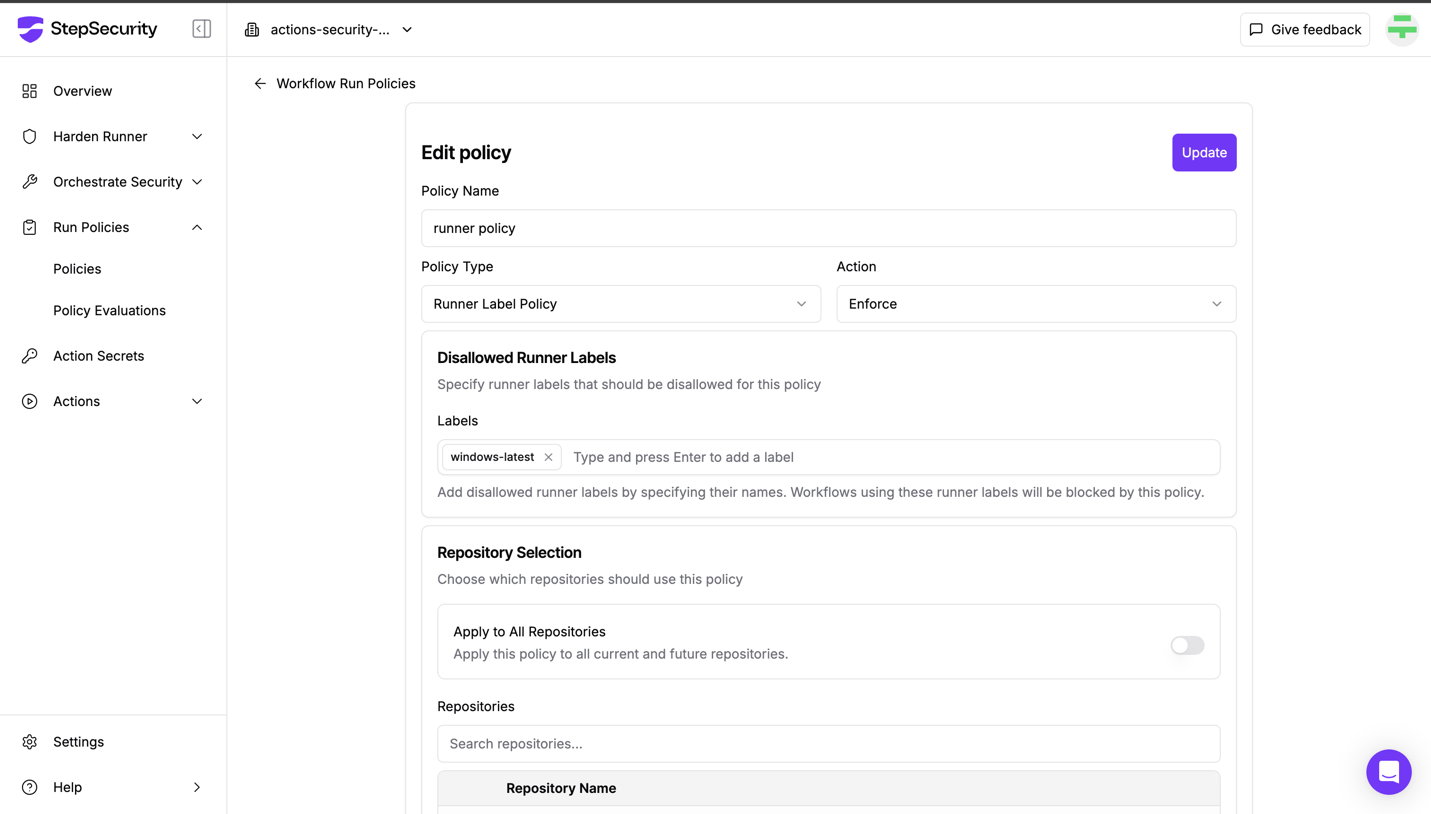Image resolution: width=1431 pixels, height=814 pixels.
Task: Click the Update button
Action: pyautogui.click(x=1204, y=153)
